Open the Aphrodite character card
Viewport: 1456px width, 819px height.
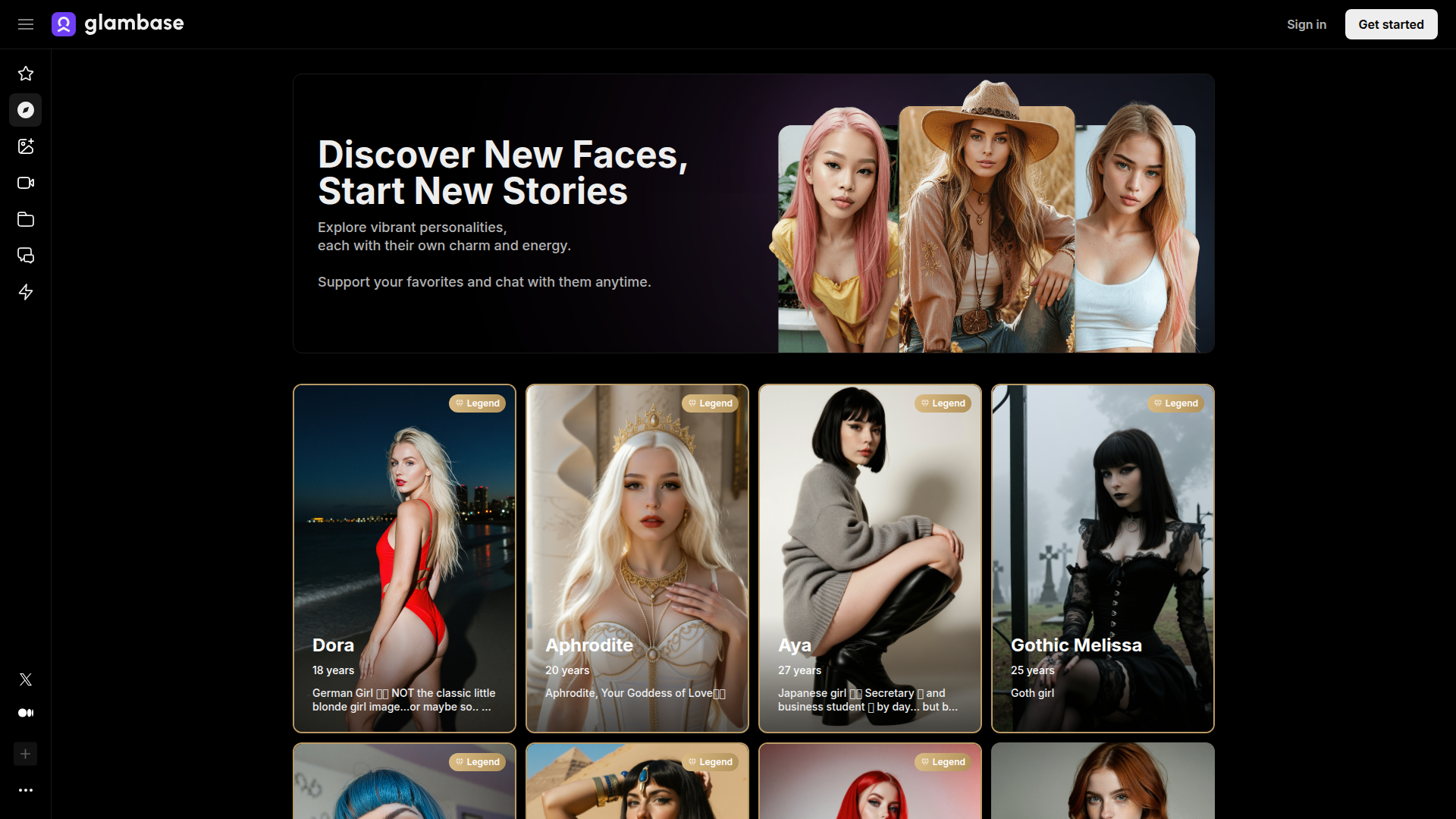click(x=637, y=558)
